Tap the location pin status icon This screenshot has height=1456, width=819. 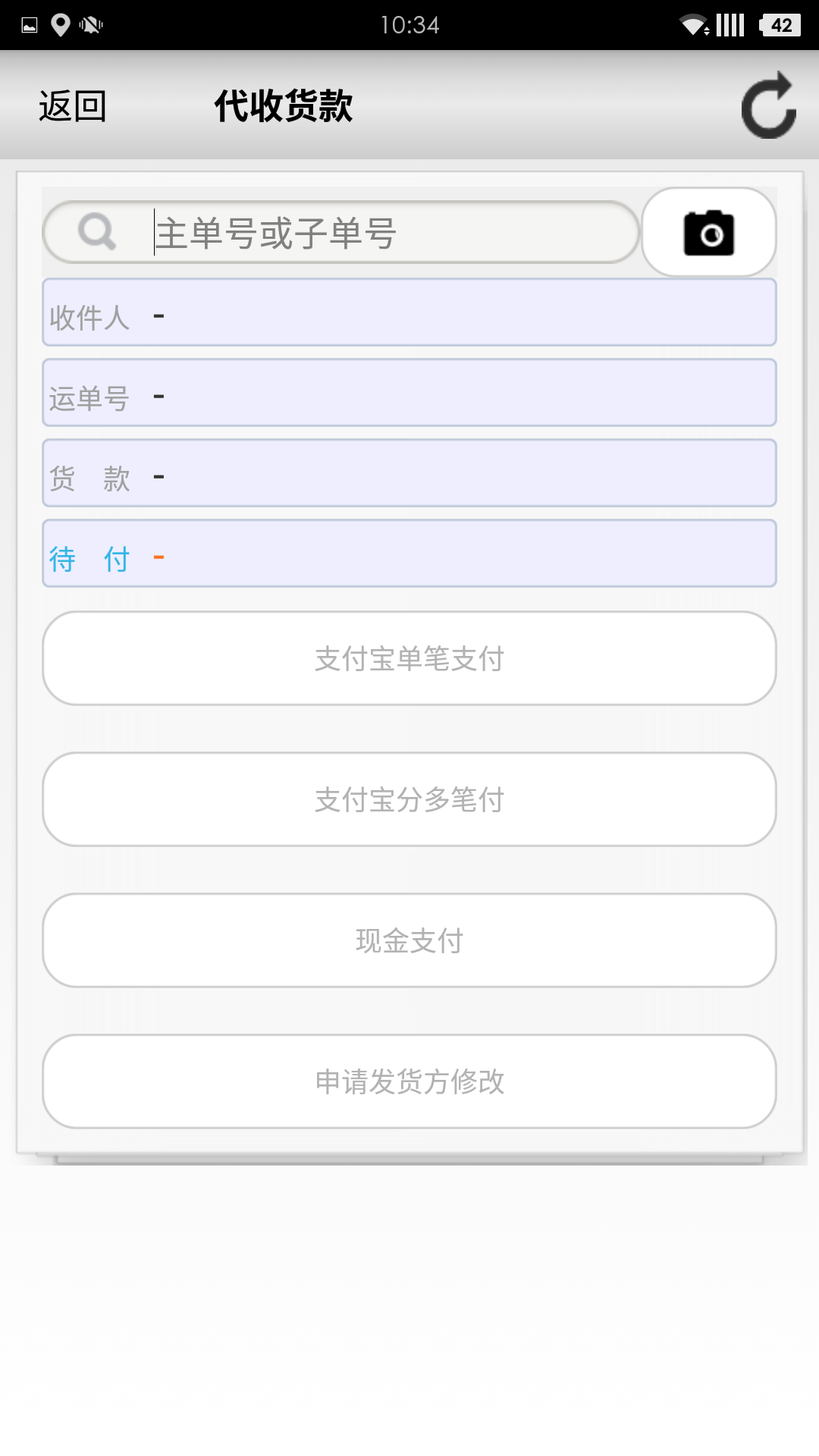point(60,25)
